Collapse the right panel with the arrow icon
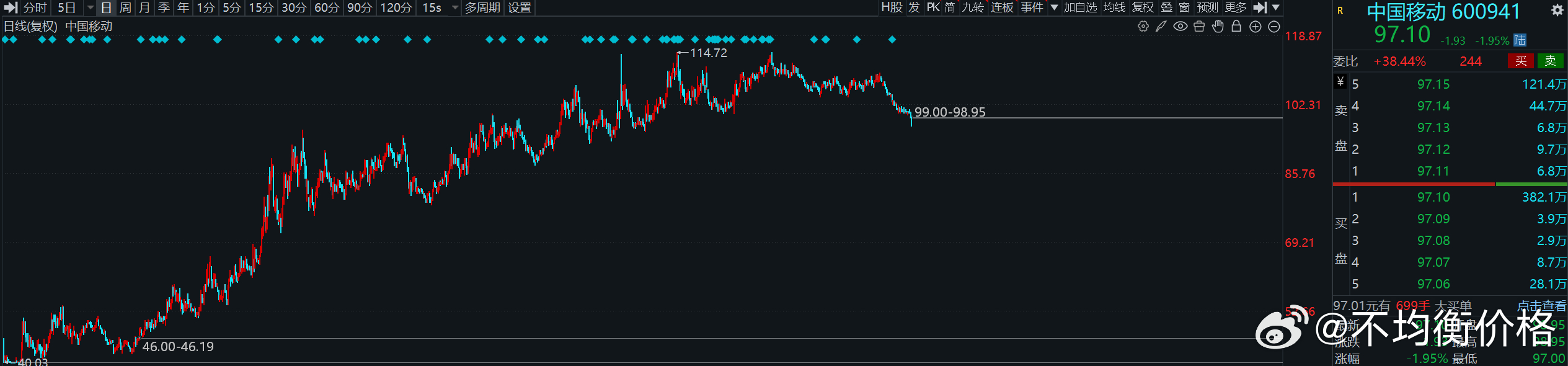 tap(1260, 7)
